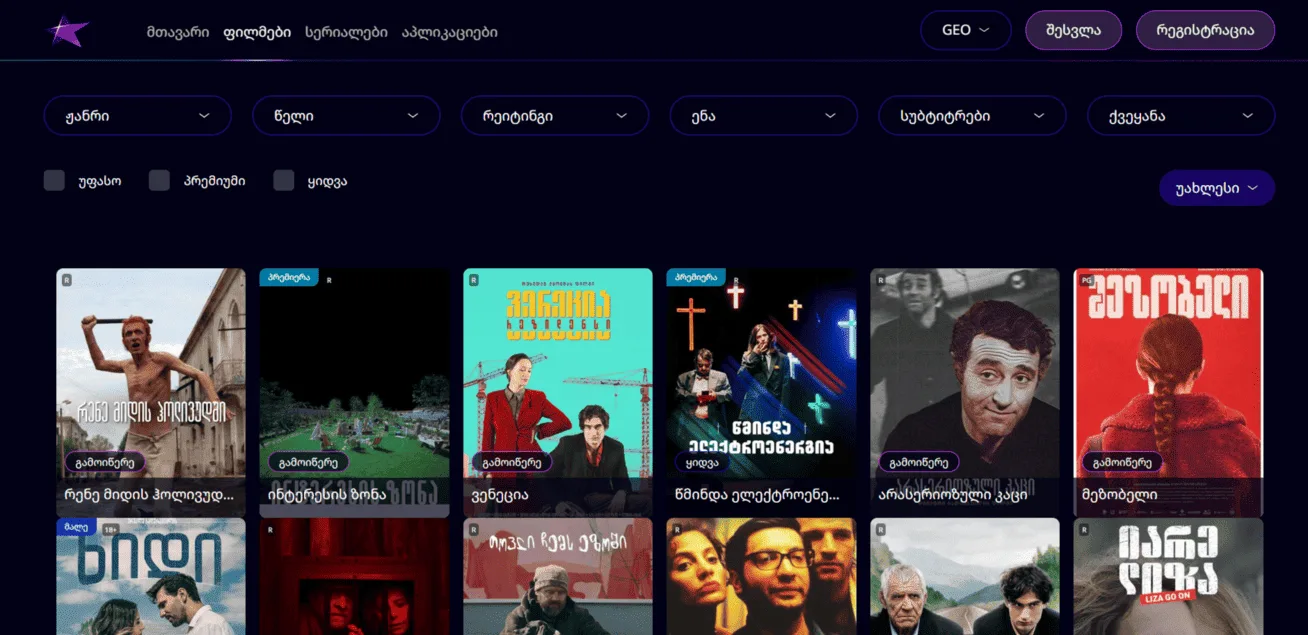Click R rating badge on რენე მიდის ჰოლივუდში poster
The image size is (1308, 635).
pos(66,280)
